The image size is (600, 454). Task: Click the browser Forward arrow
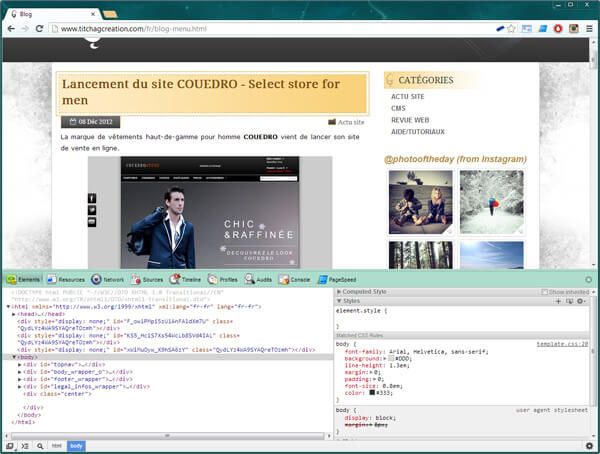coord(25,29)
